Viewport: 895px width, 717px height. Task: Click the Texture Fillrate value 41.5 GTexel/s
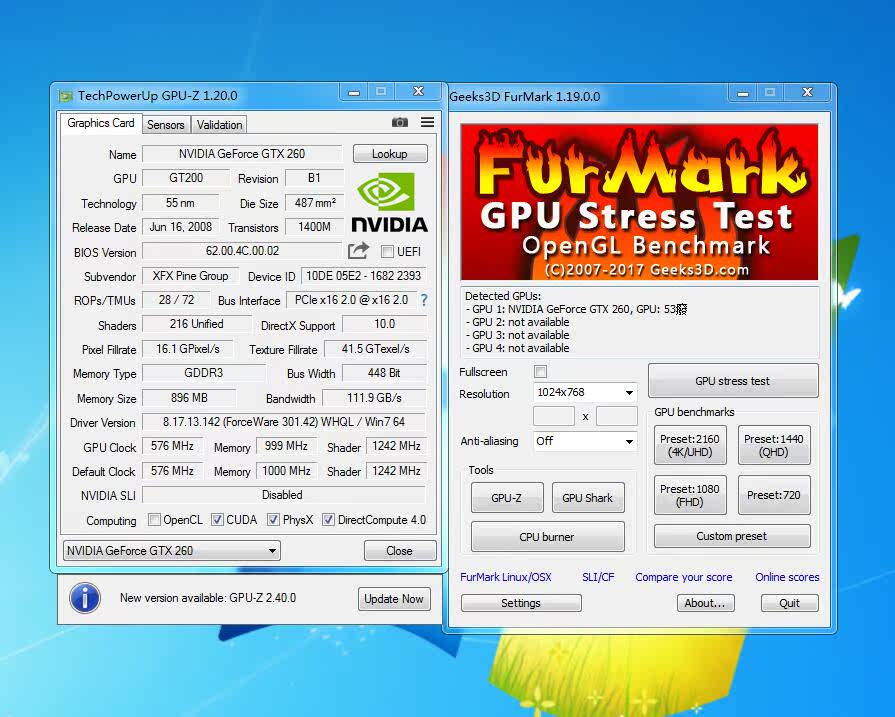point(376,348)
